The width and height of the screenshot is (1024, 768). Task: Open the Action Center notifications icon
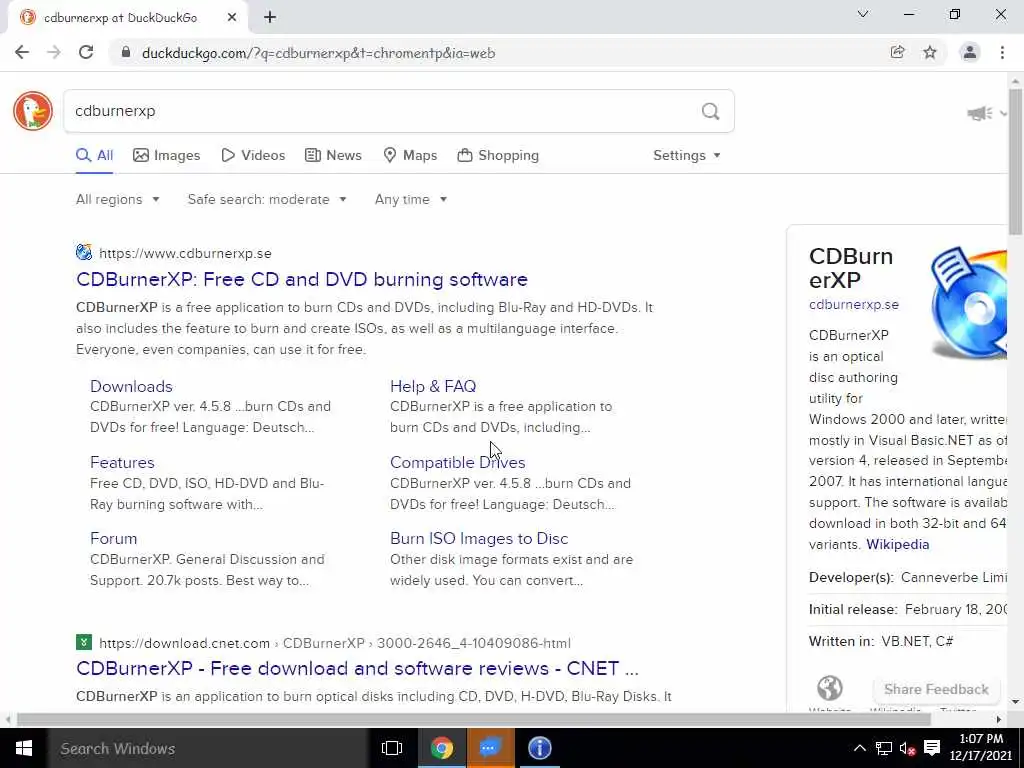click(932, 748)
